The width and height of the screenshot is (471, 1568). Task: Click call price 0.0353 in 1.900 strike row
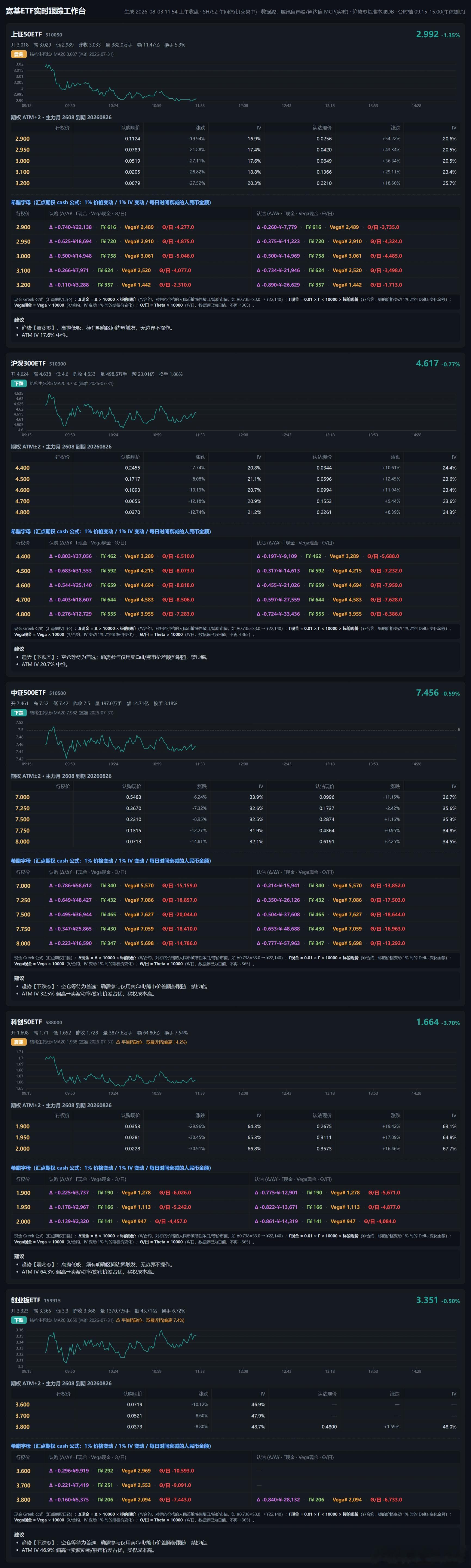(x=133, y=1126)
